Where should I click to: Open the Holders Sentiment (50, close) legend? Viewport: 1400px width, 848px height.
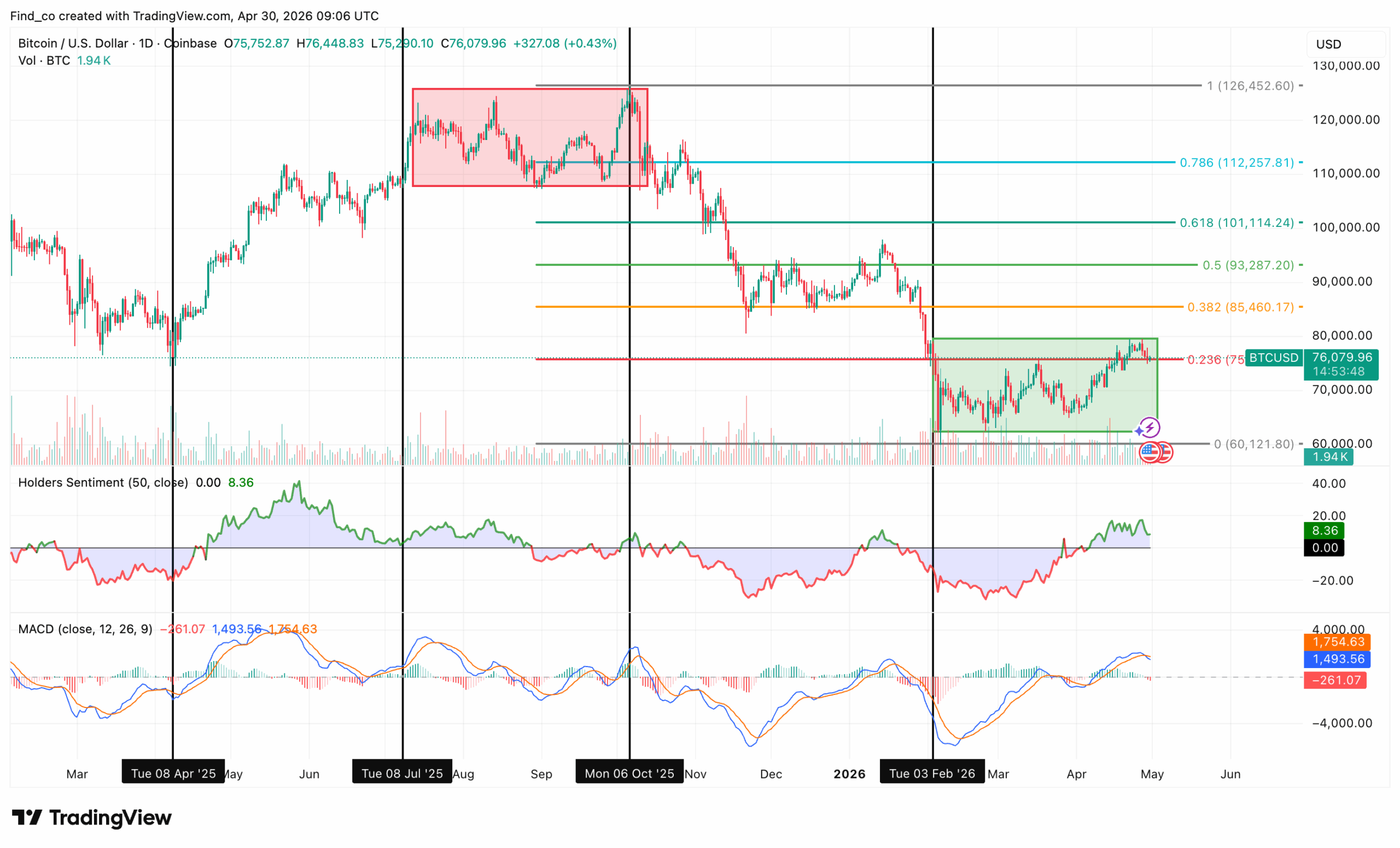103,482
